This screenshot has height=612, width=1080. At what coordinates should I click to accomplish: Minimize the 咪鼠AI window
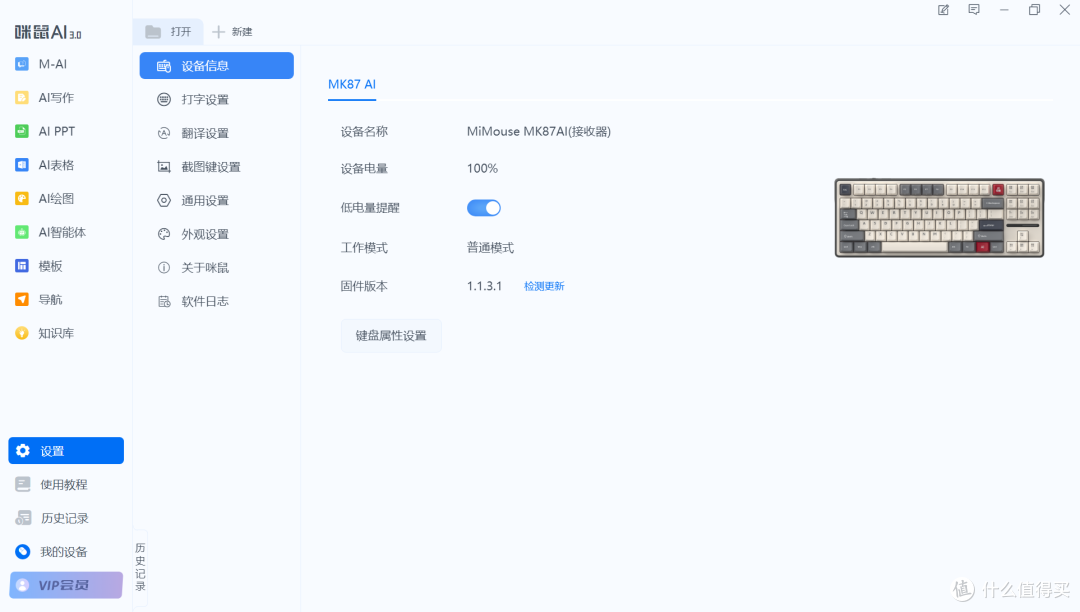click(x=1004, y=10)
